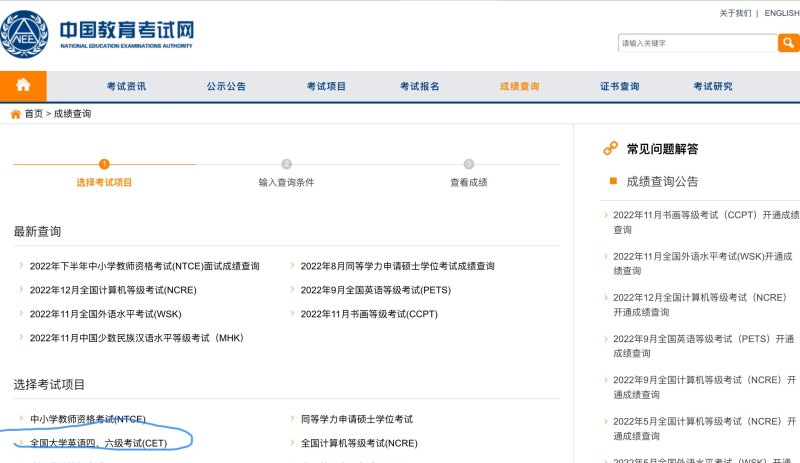The width and height of the screenshot is (800, 463).
Task: Click the 关于我们 link
Action: [x=735, y=13]
